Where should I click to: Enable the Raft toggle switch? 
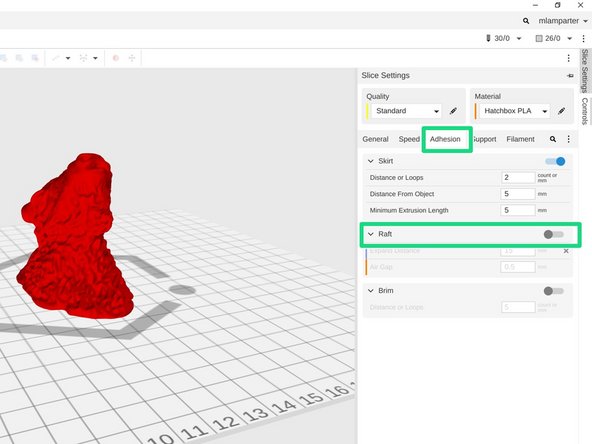tap(553, 234)
